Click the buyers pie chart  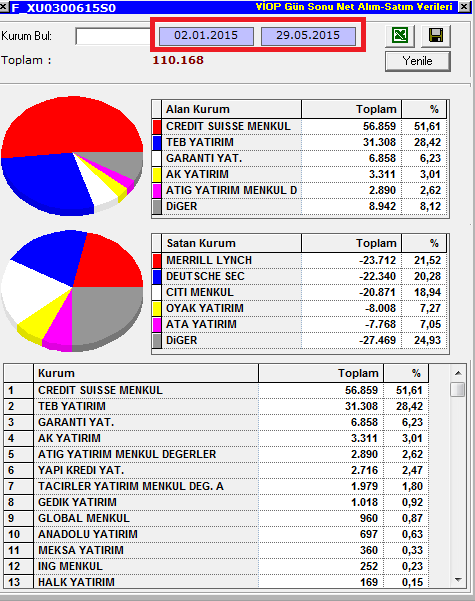[72, 156]
